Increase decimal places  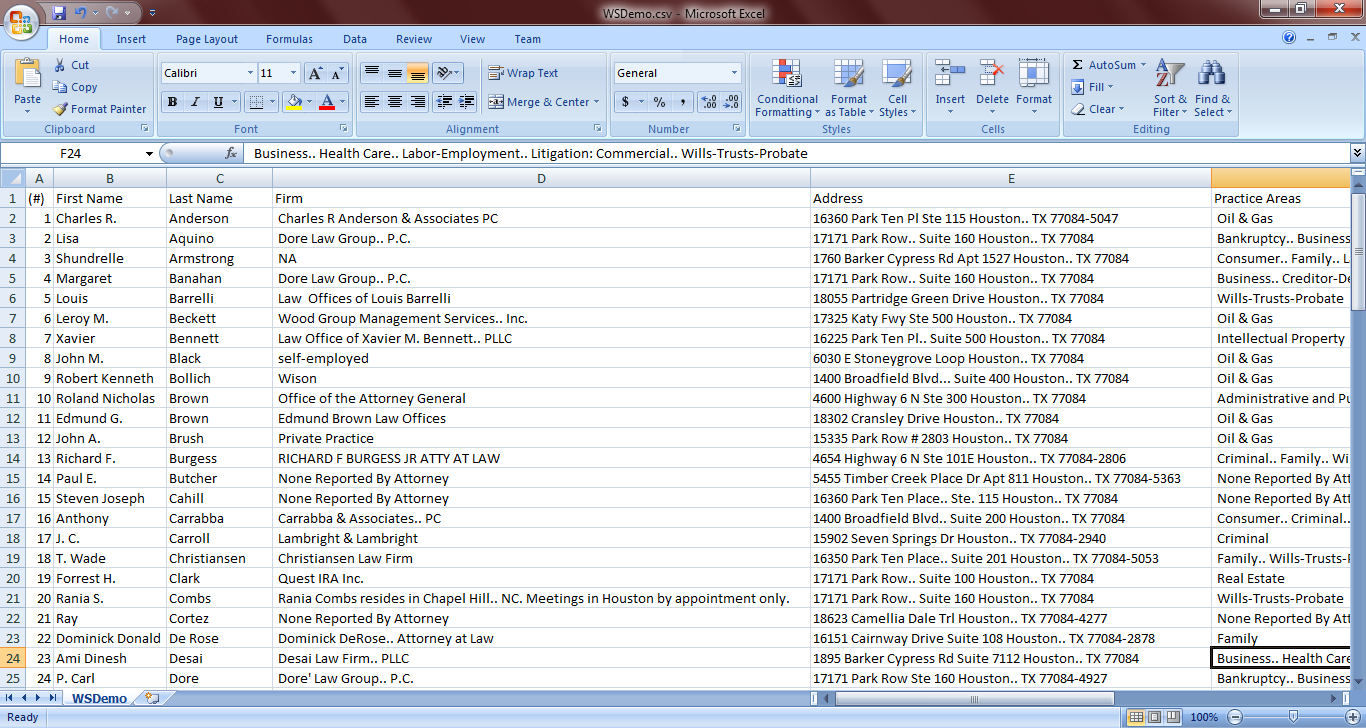coord(709,102)
